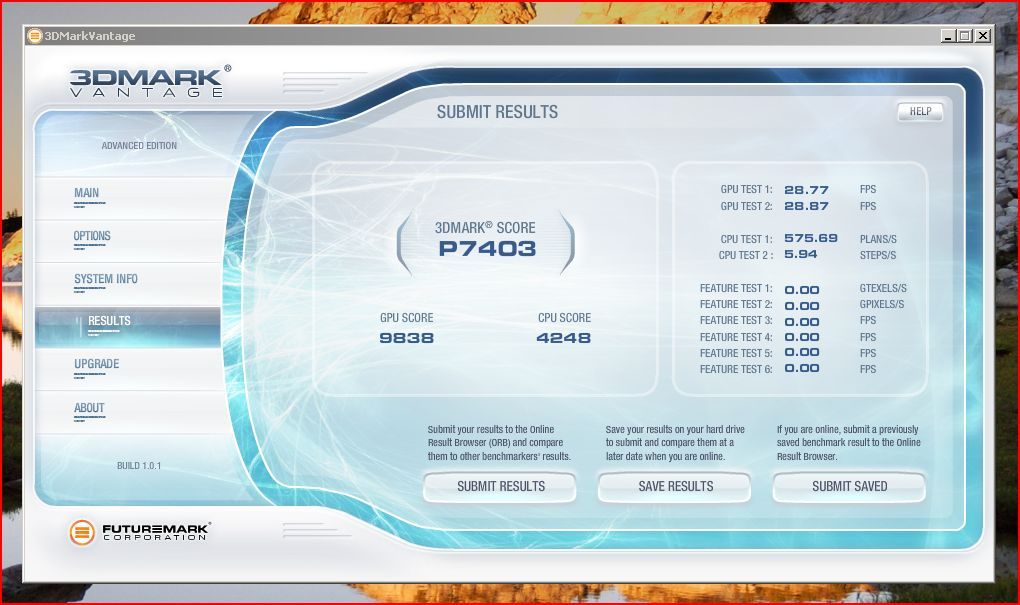Click CPU Test 1 value 575.69

[811, 238]
